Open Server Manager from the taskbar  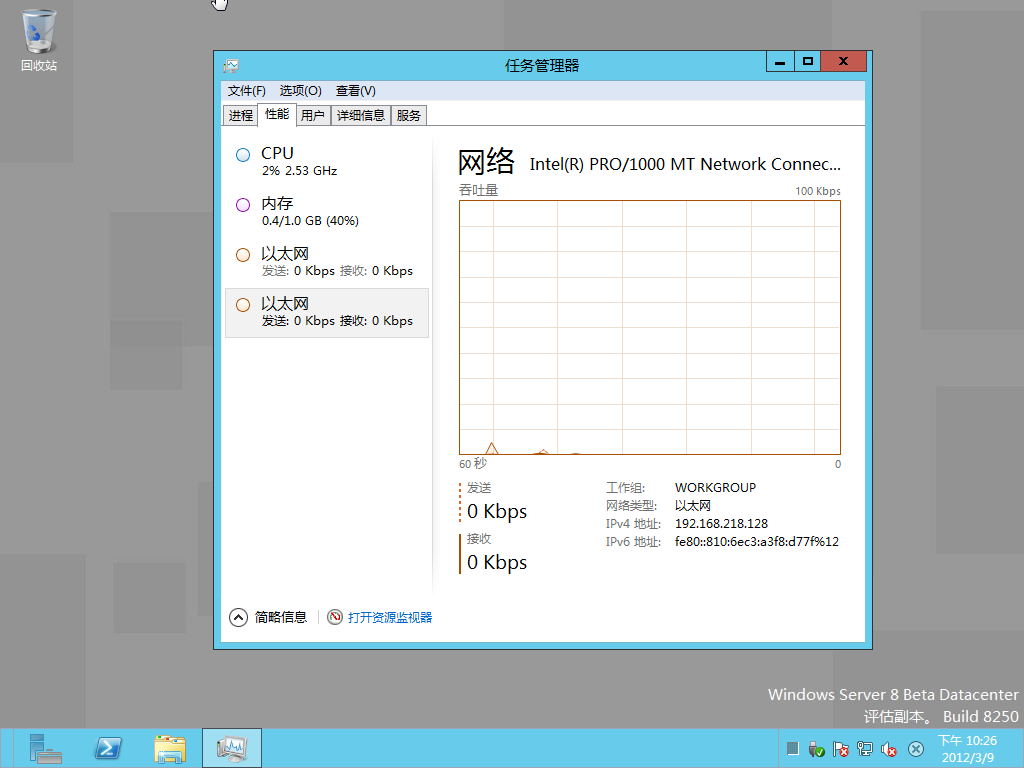pos(45,748)
